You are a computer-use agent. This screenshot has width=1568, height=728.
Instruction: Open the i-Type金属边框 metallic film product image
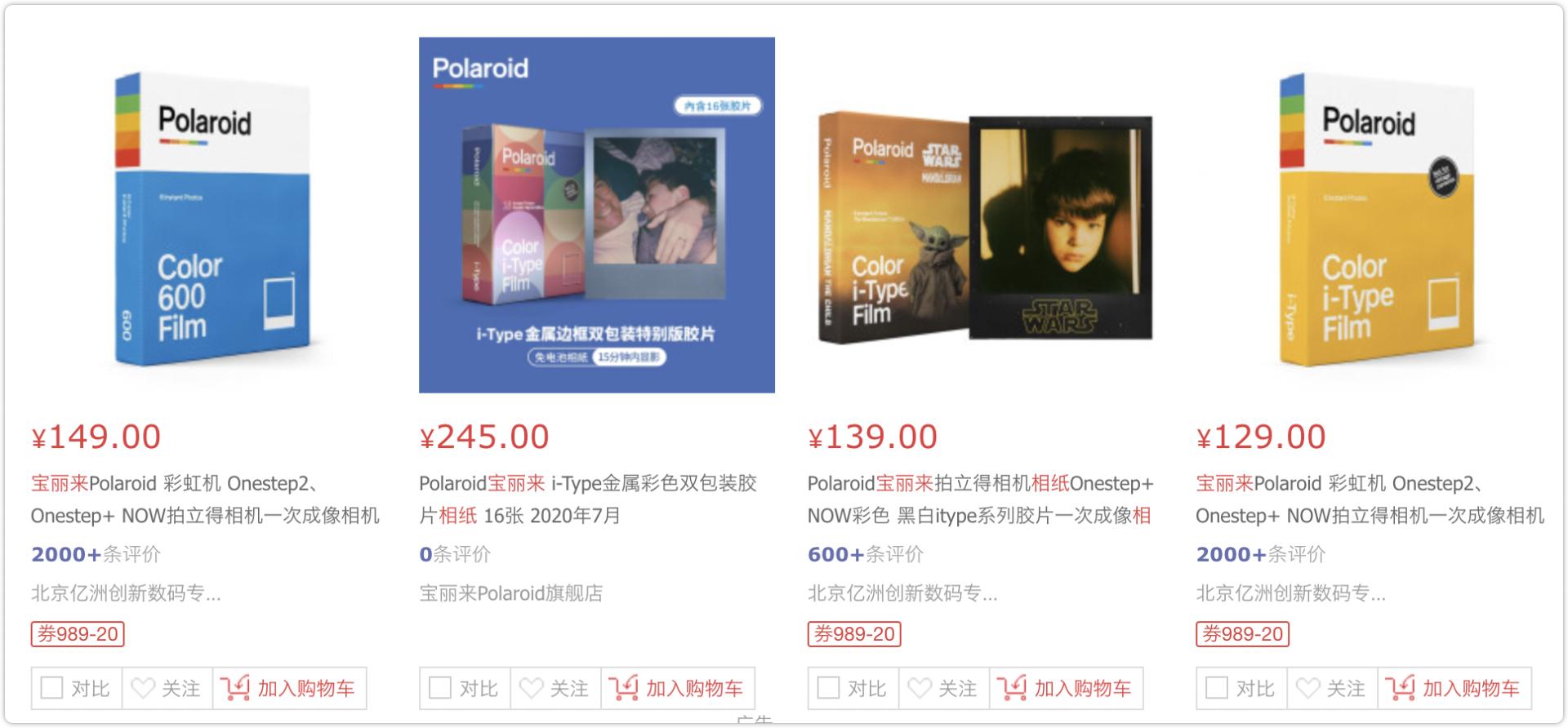coord(597,215)
